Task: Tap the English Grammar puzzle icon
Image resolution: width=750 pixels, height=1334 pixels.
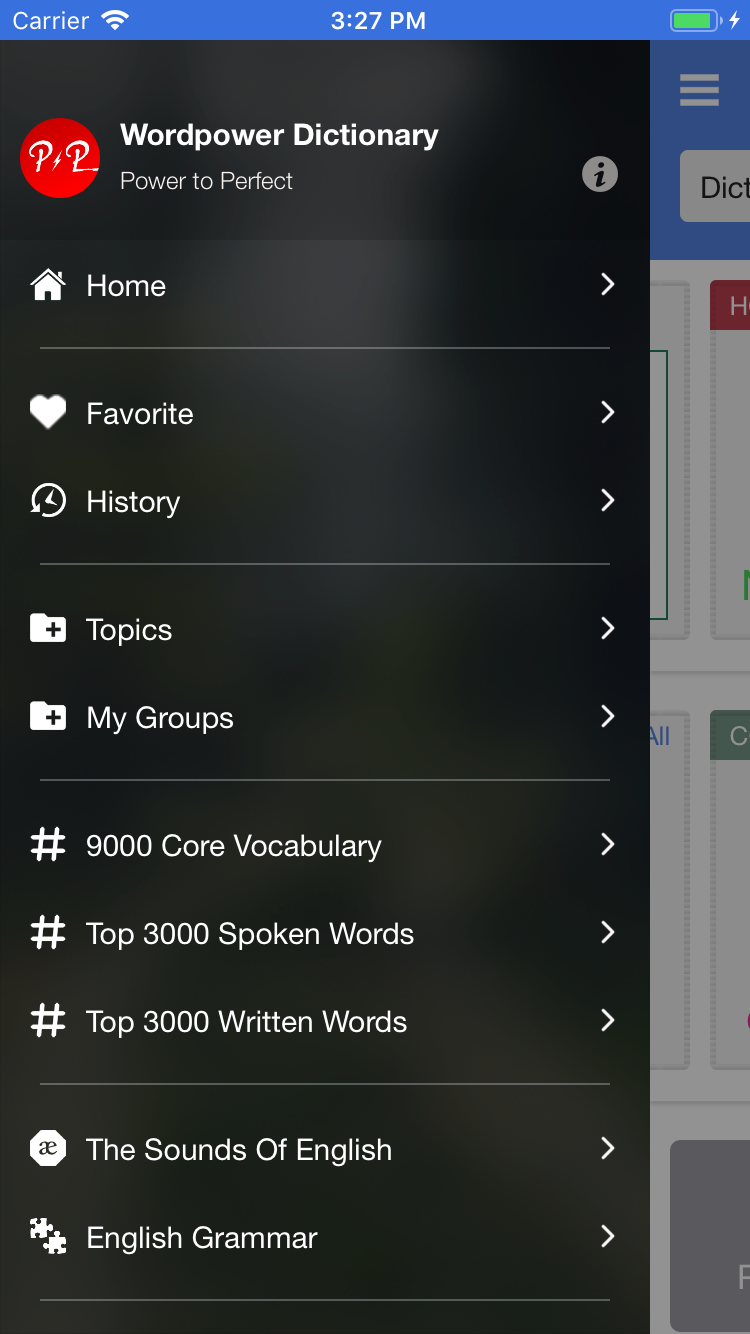Action: (x=48, y=1237)
